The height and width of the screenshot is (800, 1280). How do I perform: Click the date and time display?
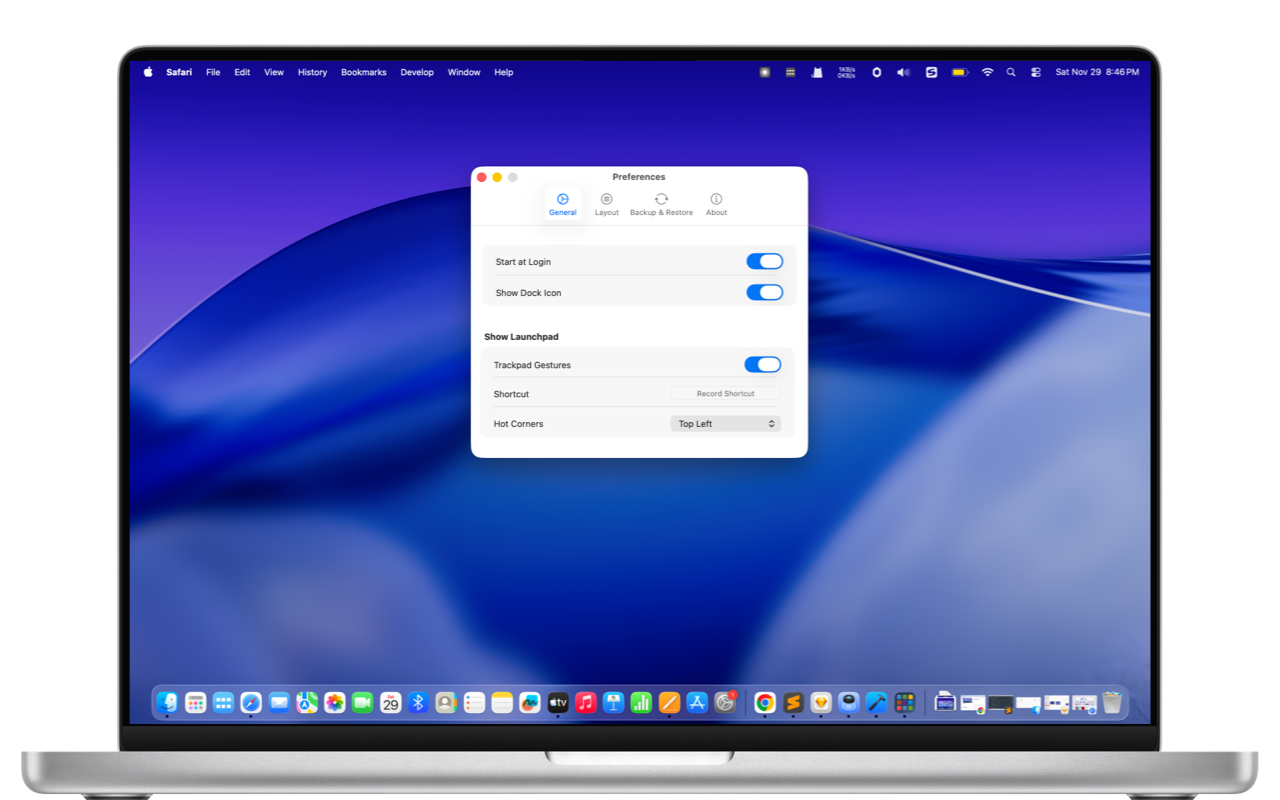(1097, 72)
